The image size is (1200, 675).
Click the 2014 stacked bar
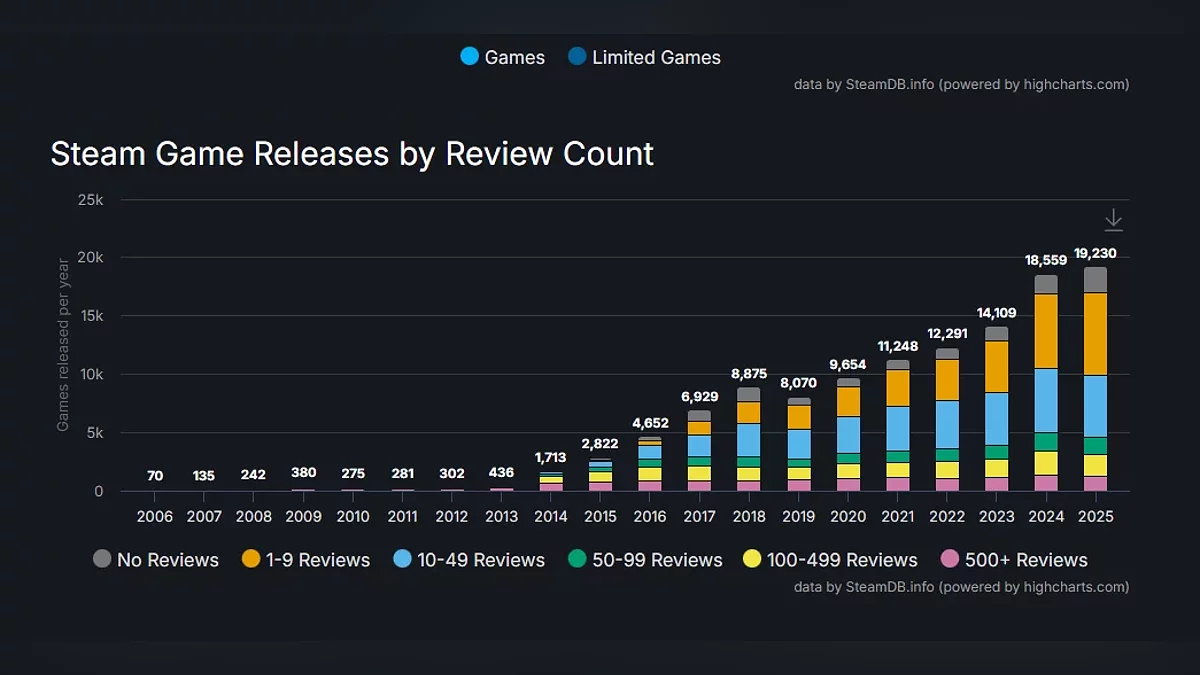(x=551, y=481)
